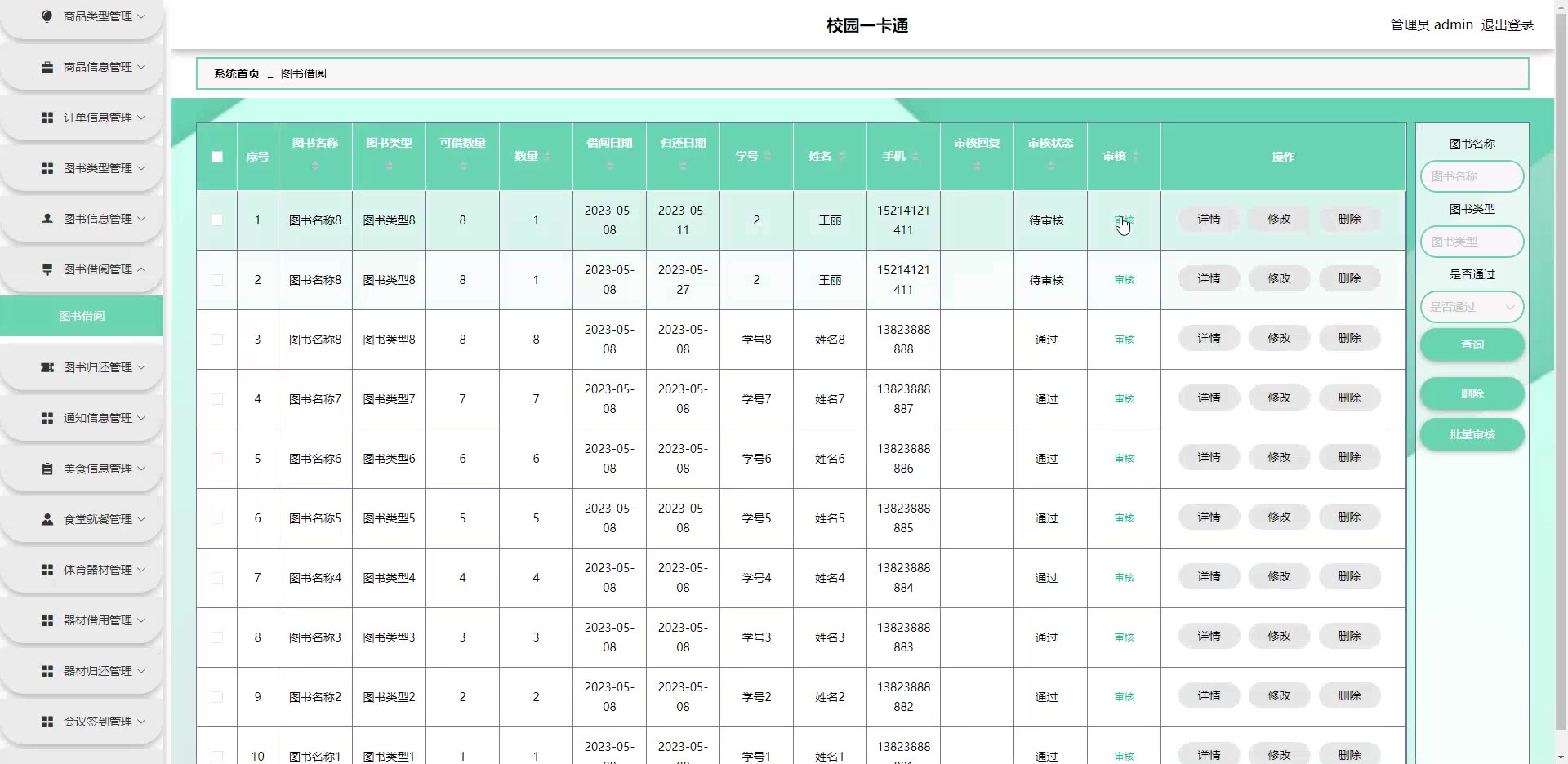
Task: Check the checkbox for row 2
Action: [217, 280]
